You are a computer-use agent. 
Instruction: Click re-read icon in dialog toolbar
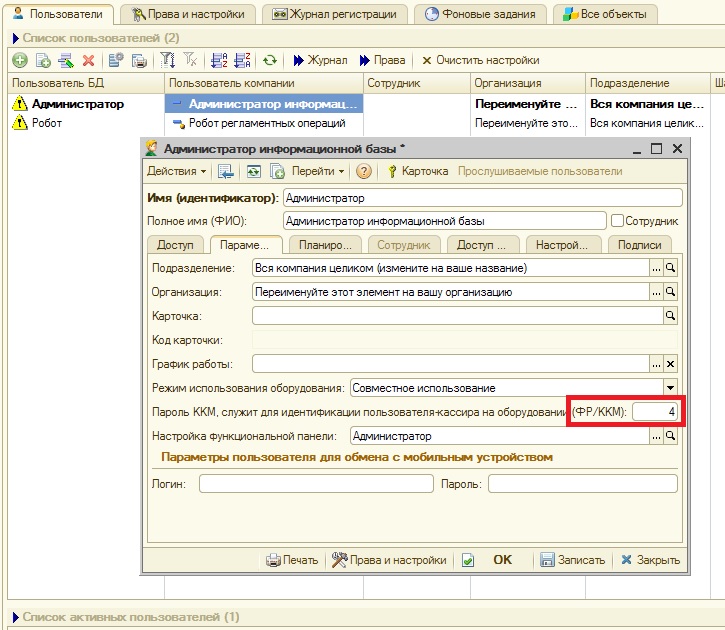(x=253, y=171)
